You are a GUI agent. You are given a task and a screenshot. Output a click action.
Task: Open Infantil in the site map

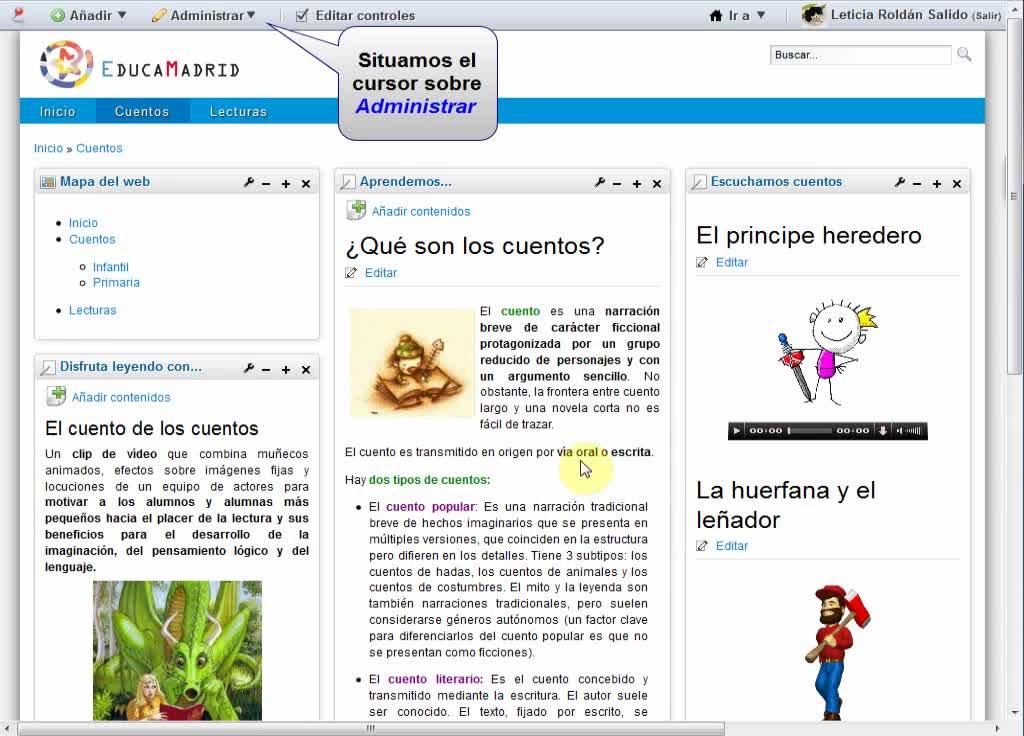click(110, 266)
